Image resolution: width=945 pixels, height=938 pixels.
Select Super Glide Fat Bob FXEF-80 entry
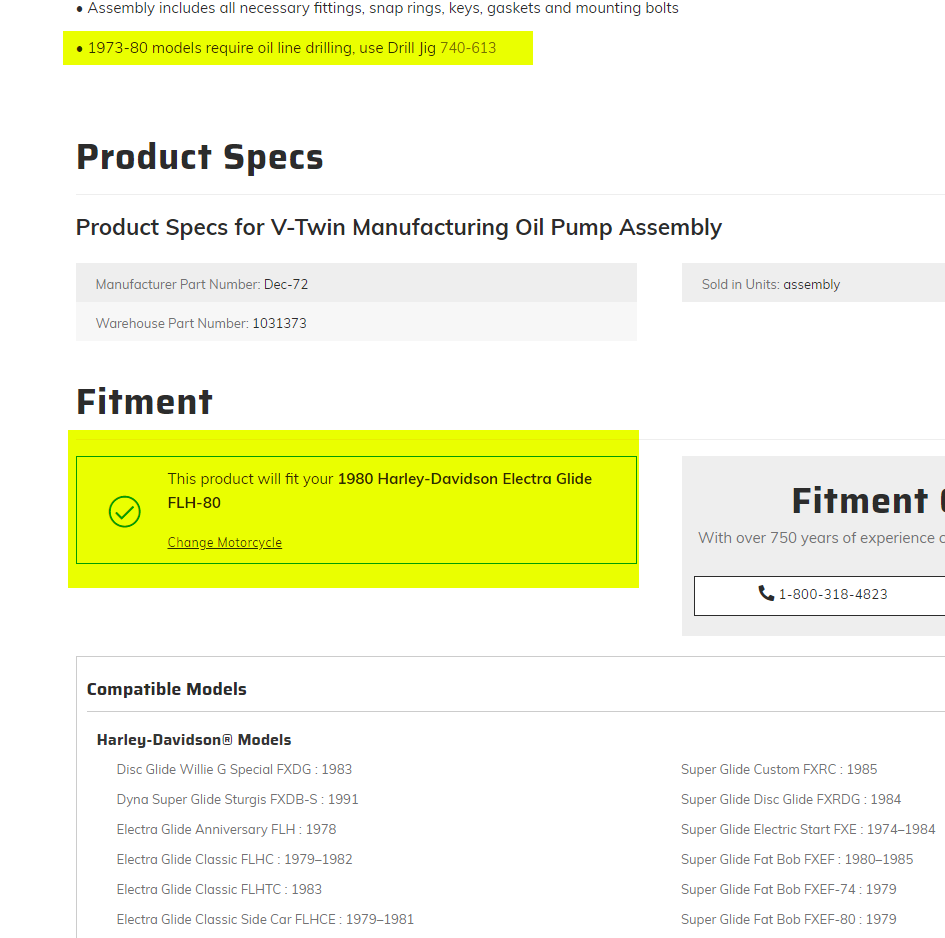788,919
